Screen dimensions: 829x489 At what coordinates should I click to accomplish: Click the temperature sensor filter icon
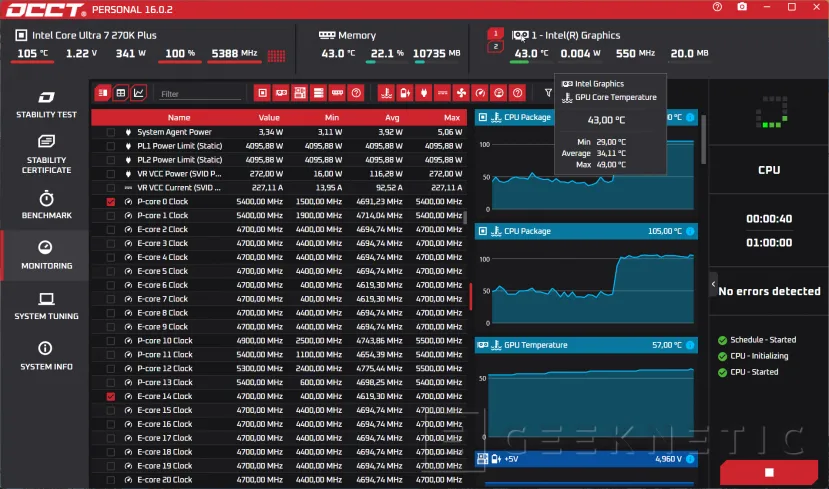click(385, 93)
